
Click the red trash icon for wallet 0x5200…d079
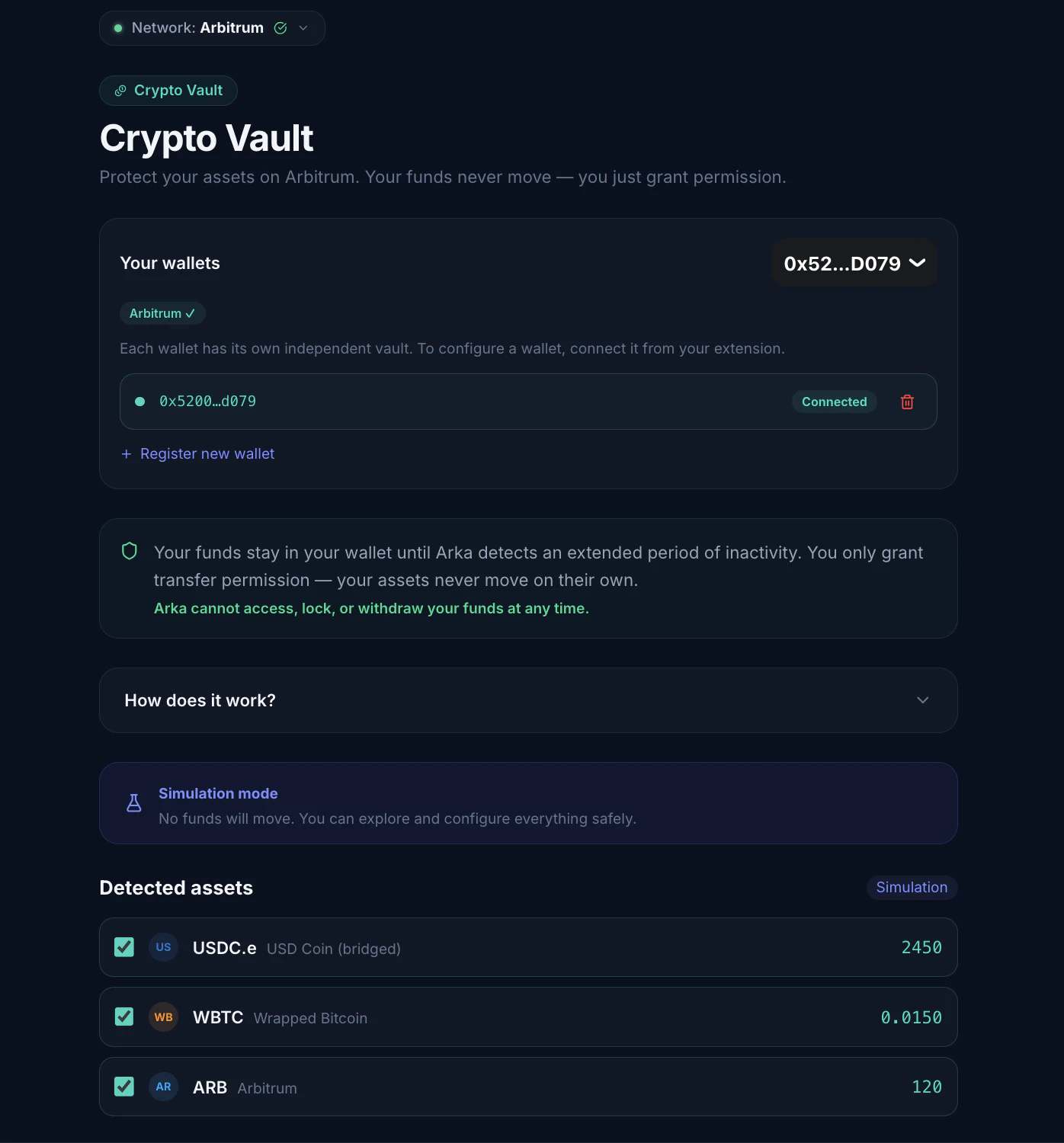[x=907, y=402]
